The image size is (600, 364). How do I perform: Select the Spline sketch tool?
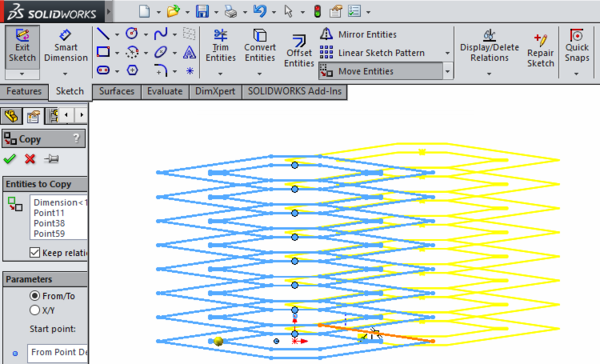pos(161,34)
